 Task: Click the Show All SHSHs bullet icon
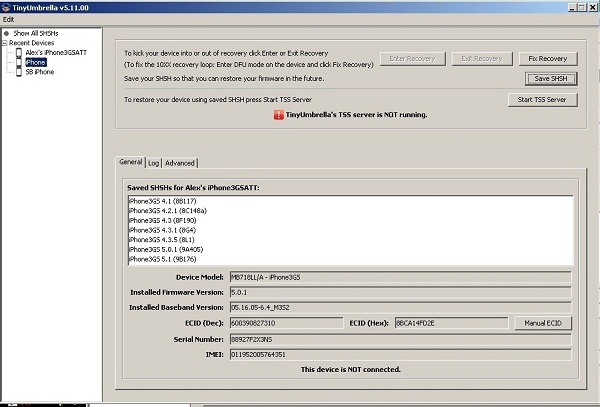point(6,34)
